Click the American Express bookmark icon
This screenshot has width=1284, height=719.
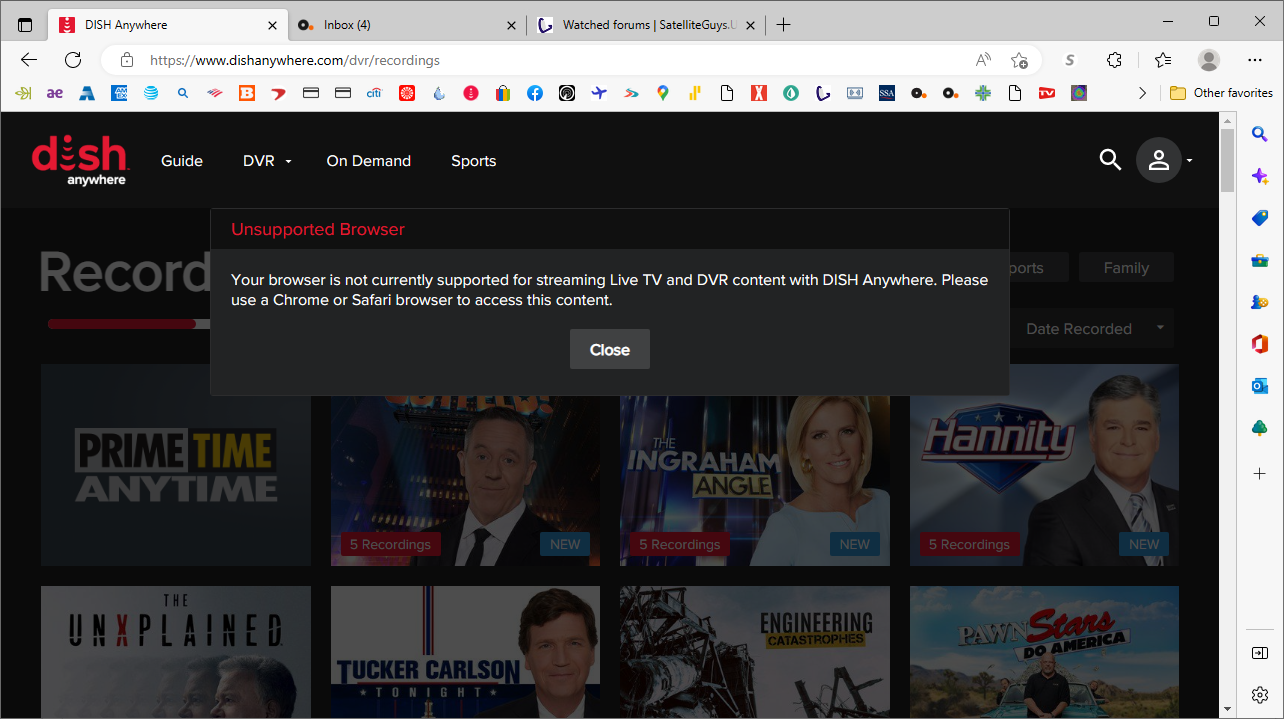coord(119,93)
